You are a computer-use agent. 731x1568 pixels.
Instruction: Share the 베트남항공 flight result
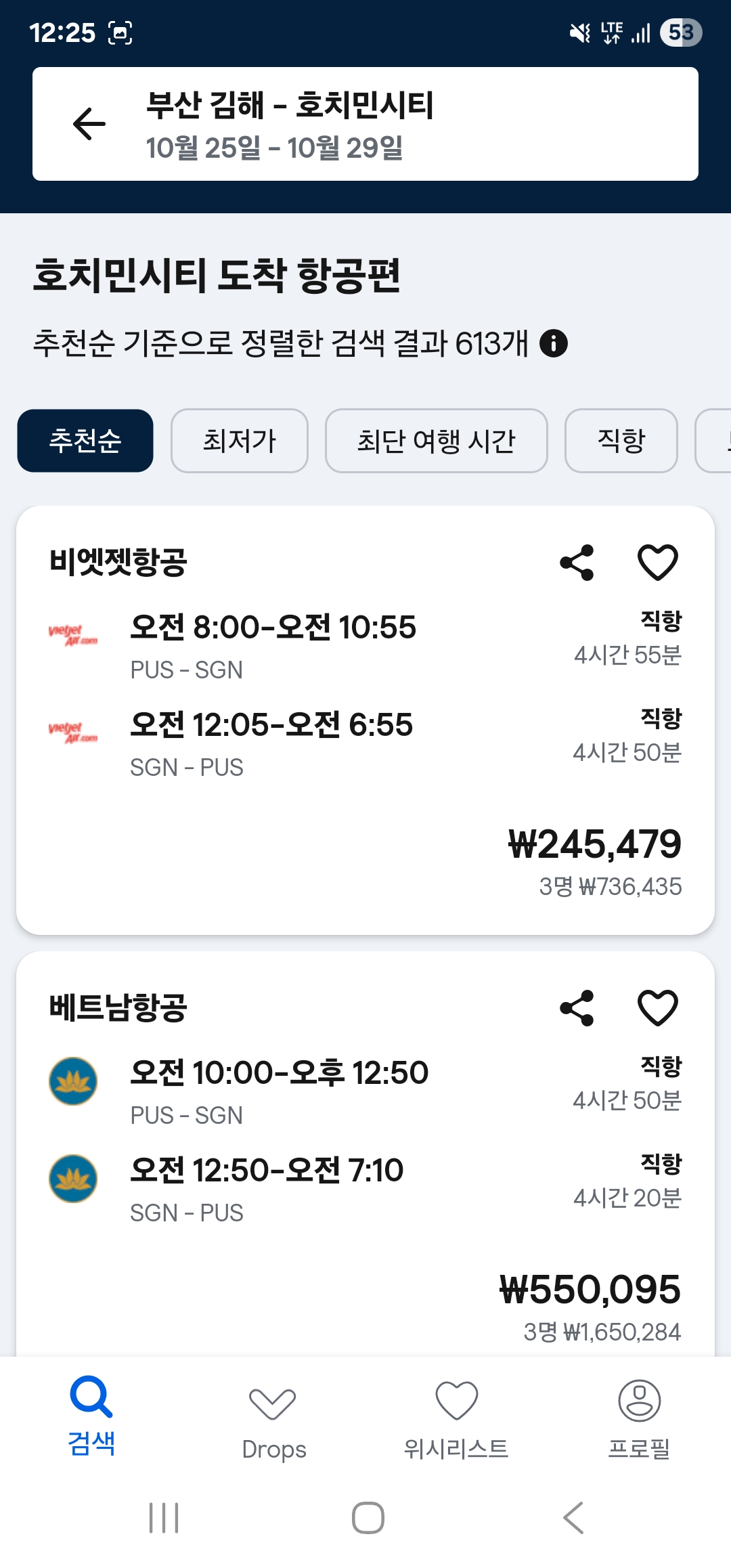click(577, 1008)
